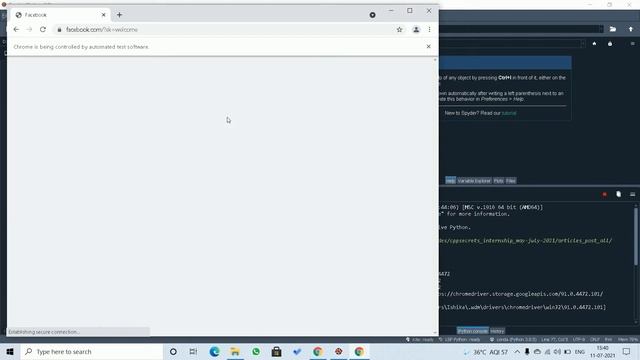The image size is (640, 360).
Task: Click the lock icon in Spyder's Help pane
Action: [x=610, y=44]
